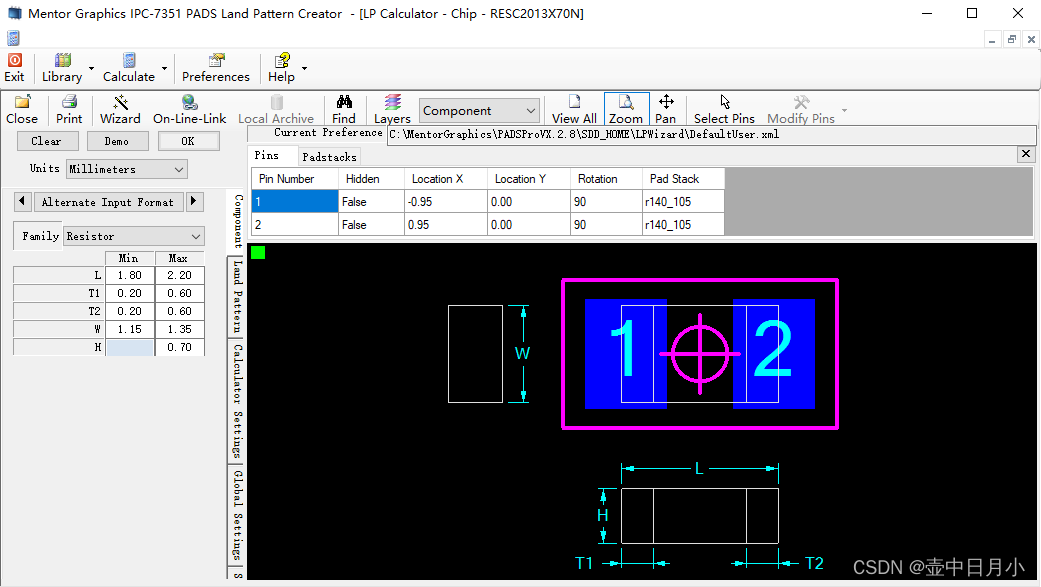
Task: Click the Location X cell showing -0.95
Action: pos(446,201)
